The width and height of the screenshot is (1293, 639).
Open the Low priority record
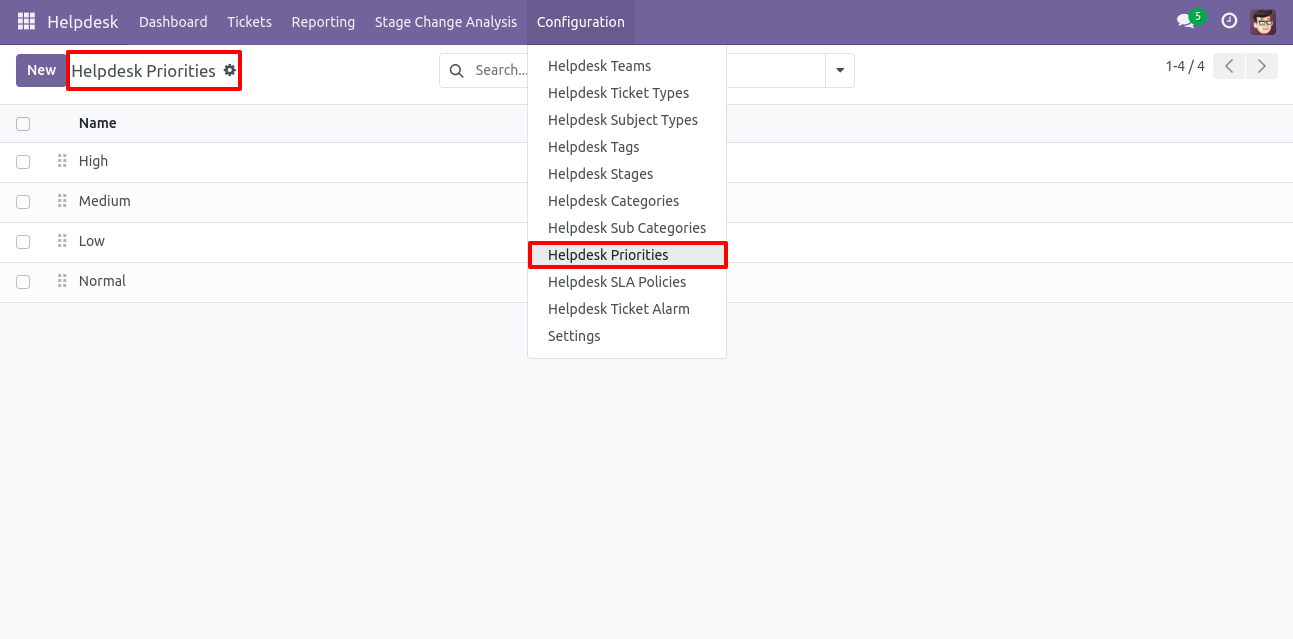pyautogui.click(x=92, y=241)
